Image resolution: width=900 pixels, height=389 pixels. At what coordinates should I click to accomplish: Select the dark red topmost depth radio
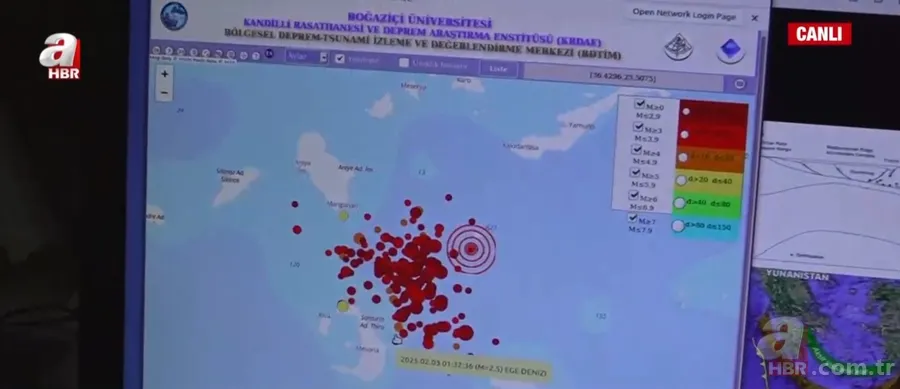(x=686, y=111)
